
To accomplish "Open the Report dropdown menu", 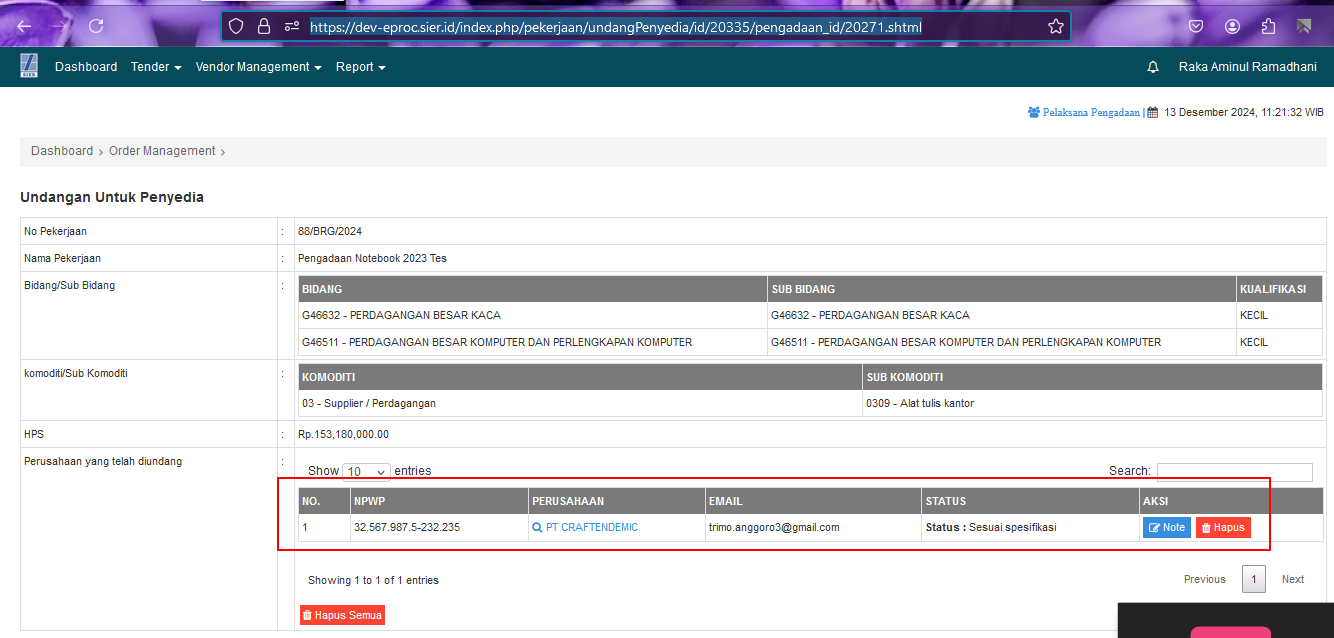I will pyautogui.click(x=360, y=67).
